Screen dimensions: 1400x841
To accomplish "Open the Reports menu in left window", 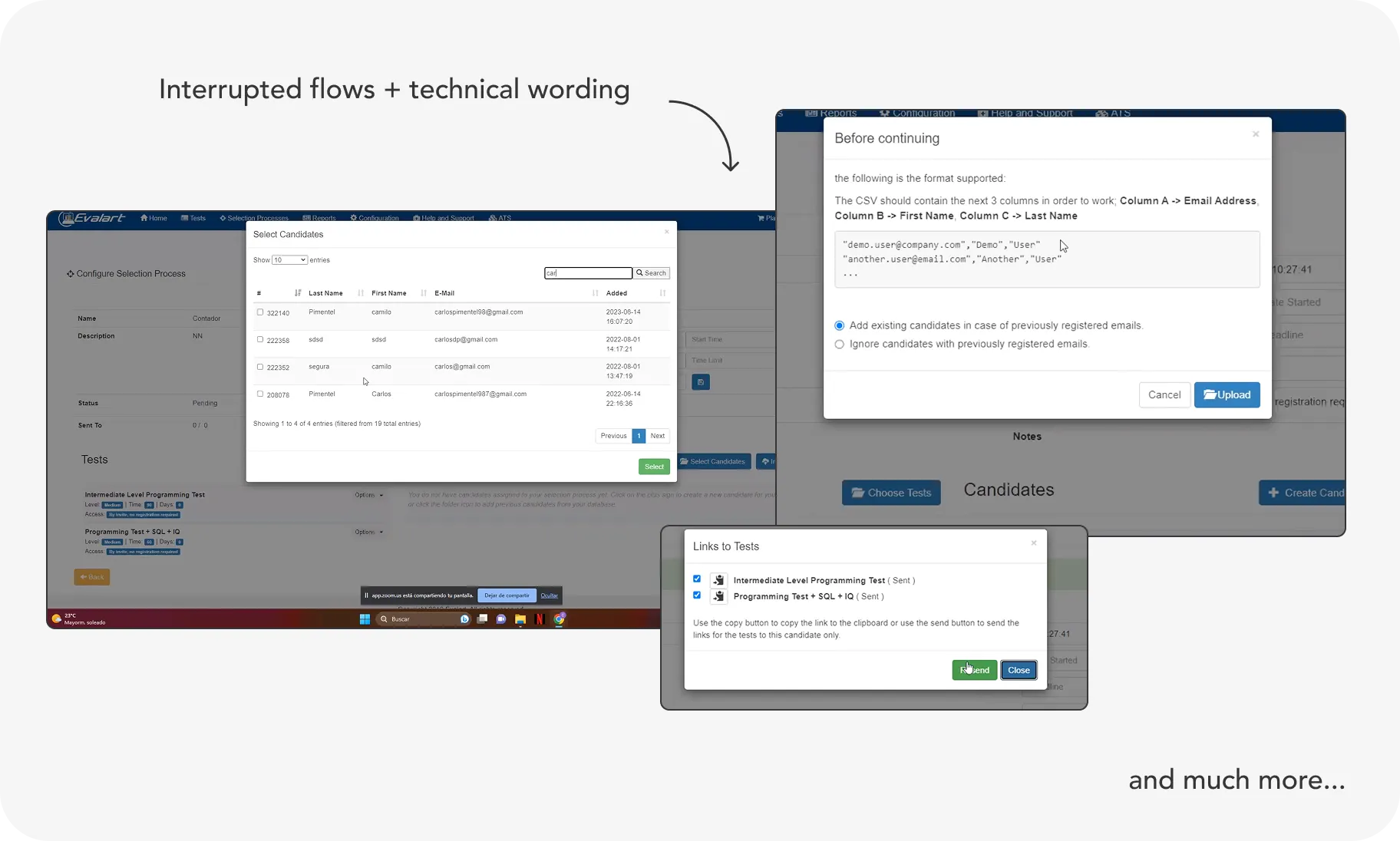I will click(319, 218).
